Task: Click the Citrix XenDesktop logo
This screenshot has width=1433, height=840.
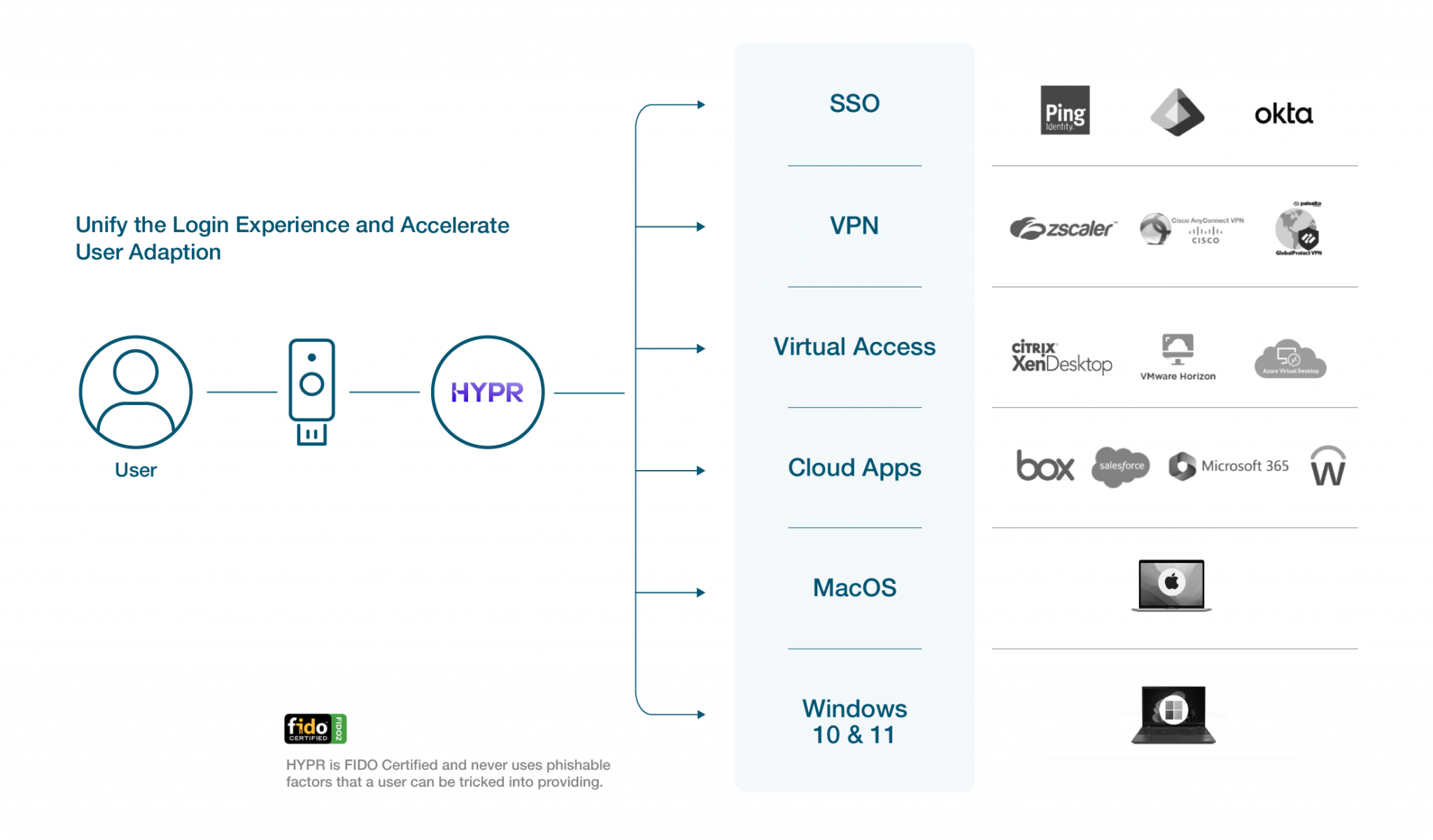Action: click(1061, 357)
